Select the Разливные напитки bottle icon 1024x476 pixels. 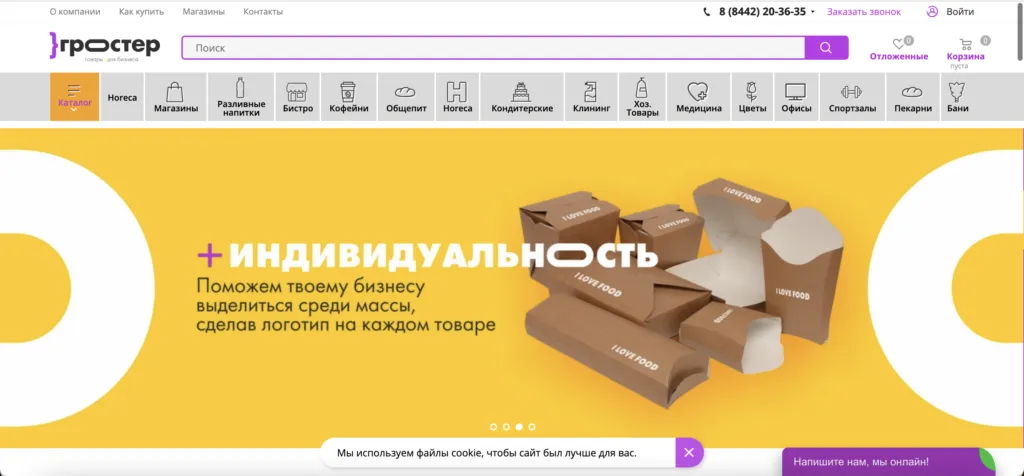(240, 88)
